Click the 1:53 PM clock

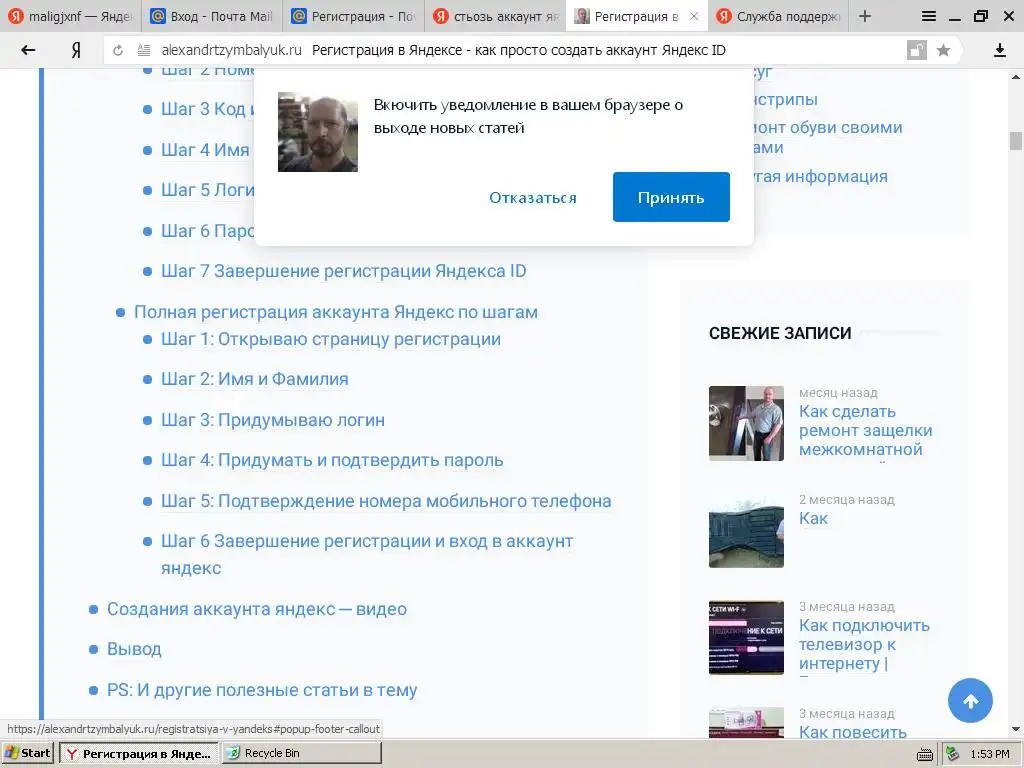click(989, 754)
